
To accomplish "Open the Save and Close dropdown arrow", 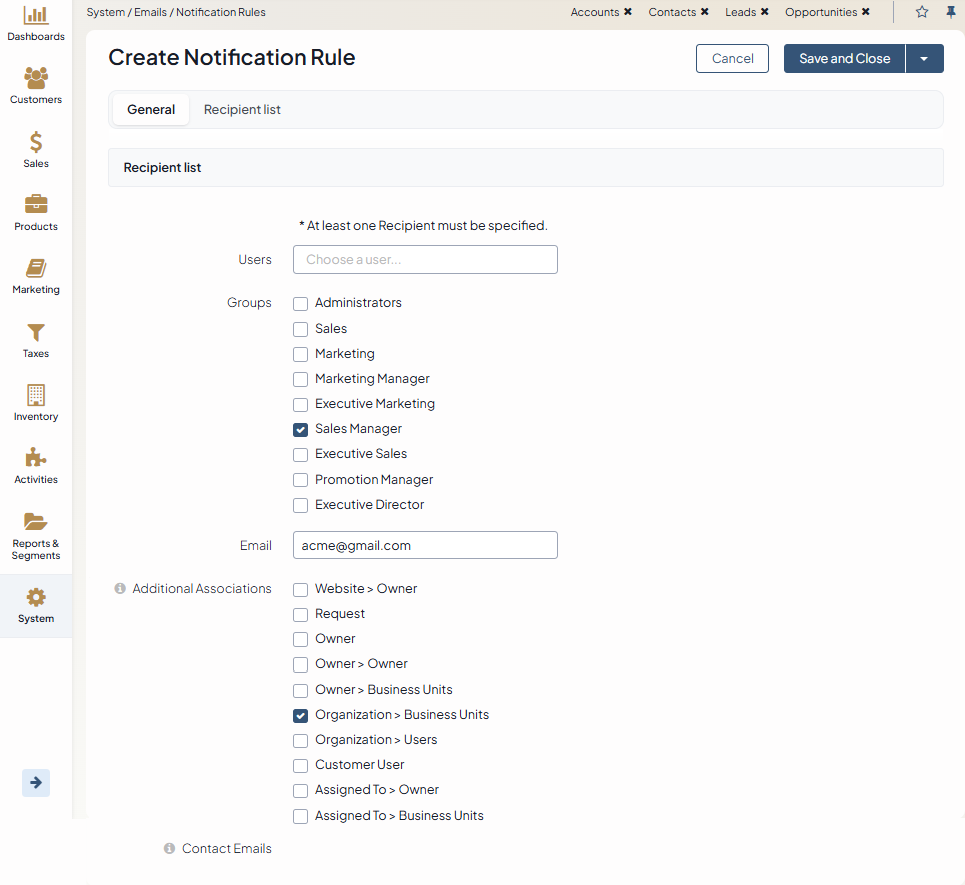I will click(924, 59).
